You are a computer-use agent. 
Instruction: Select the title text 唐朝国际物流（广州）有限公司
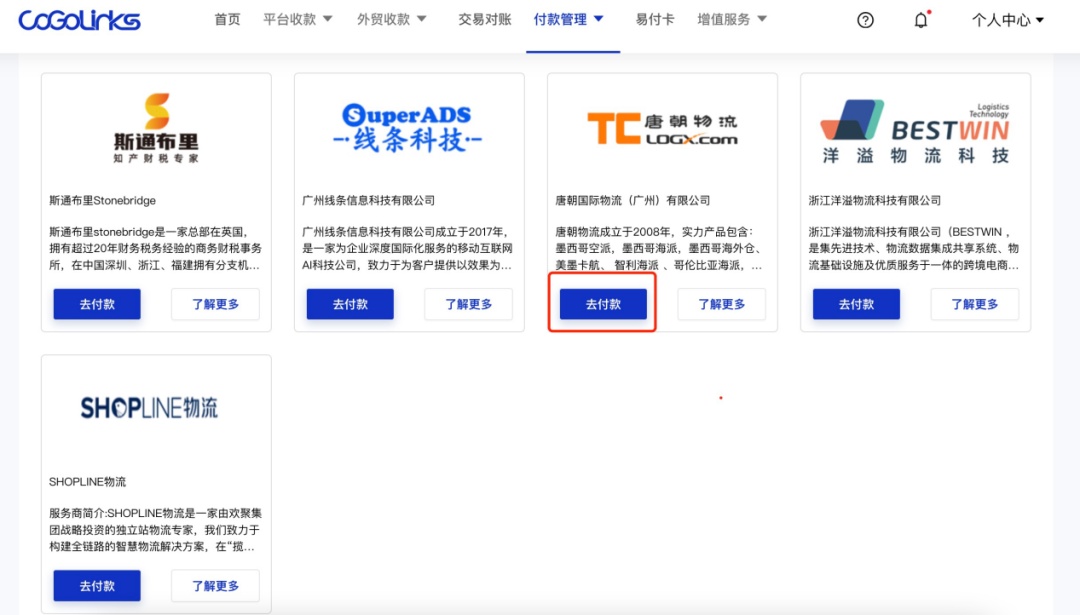tap(632, 200)
